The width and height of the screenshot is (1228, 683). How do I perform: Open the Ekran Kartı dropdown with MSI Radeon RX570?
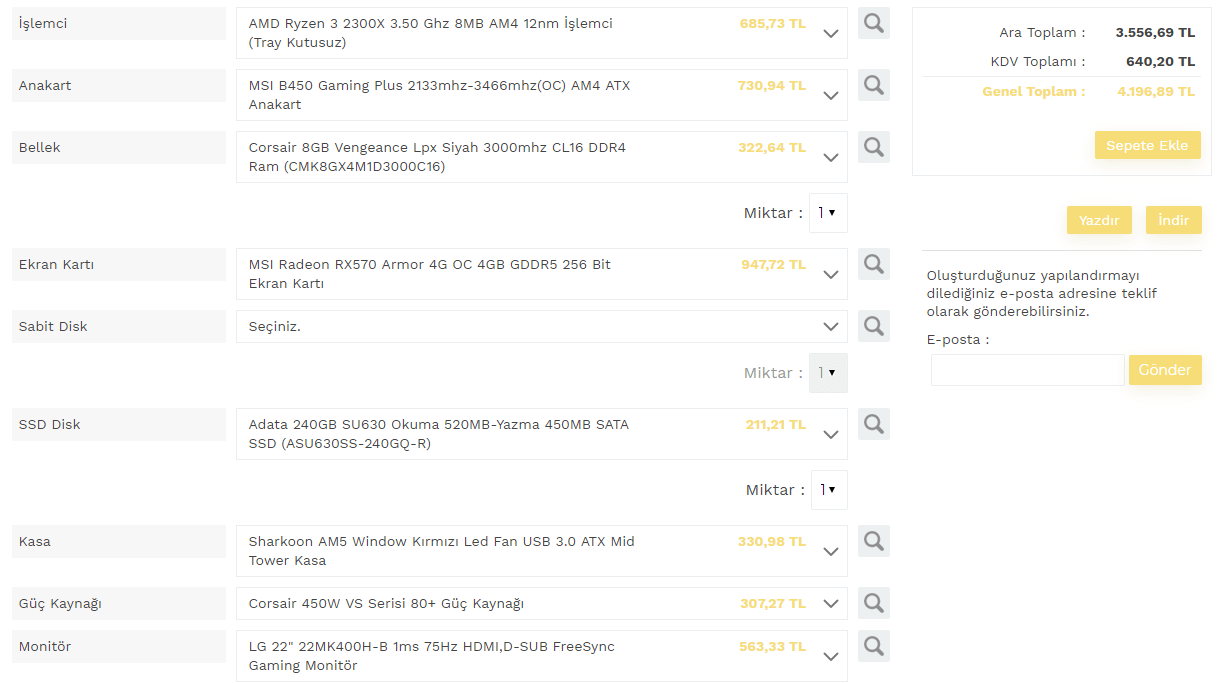pos(542,274)
